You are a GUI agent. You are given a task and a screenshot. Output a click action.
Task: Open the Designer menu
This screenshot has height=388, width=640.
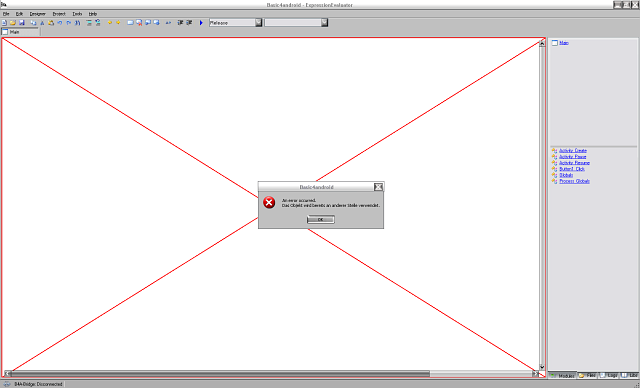click(x=37, y=14)
